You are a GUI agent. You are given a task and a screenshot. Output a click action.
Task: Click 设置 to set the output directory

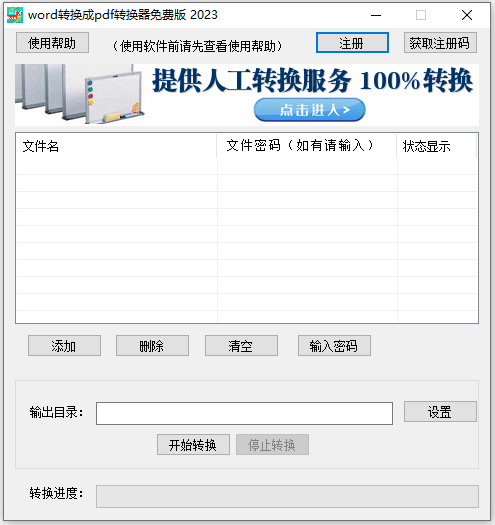[x=440, y=411]
